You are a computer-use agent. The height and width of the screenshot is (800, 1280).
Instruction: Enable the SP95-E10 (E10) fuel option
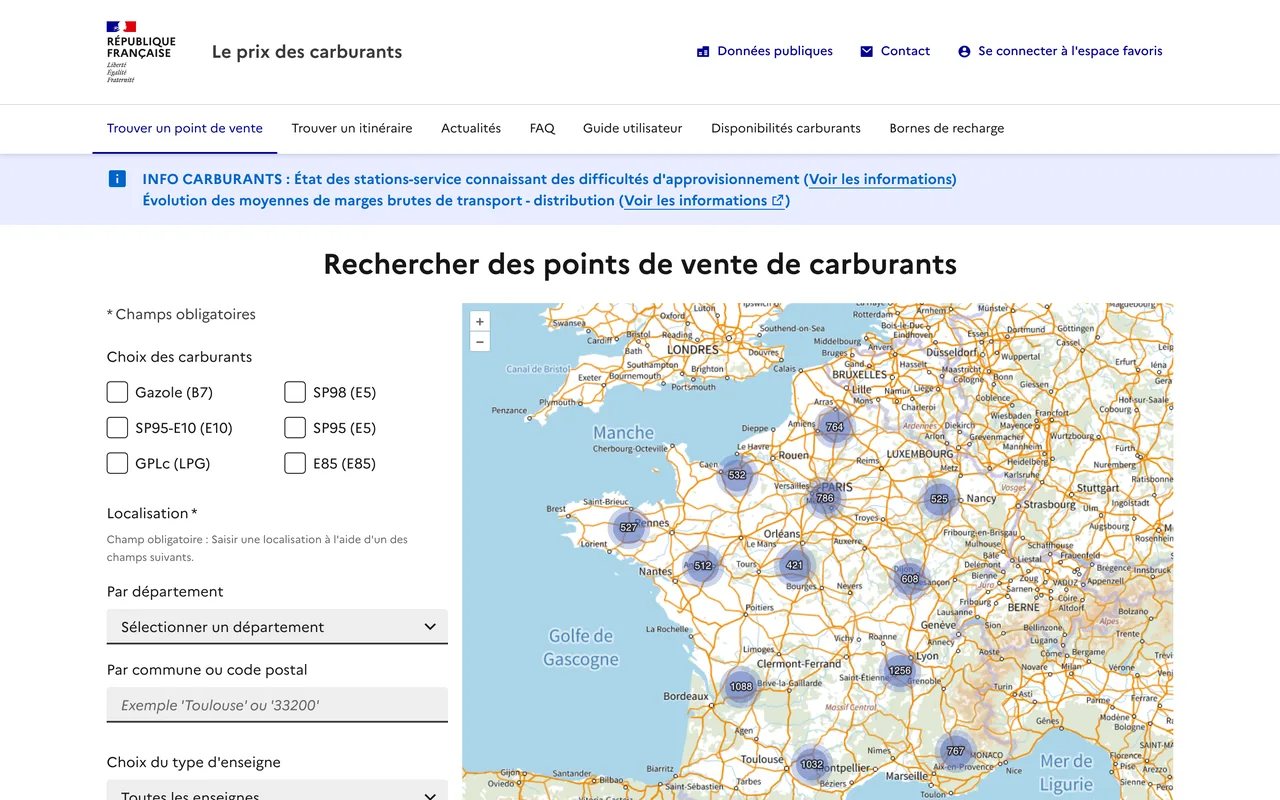tap(117, 428)
